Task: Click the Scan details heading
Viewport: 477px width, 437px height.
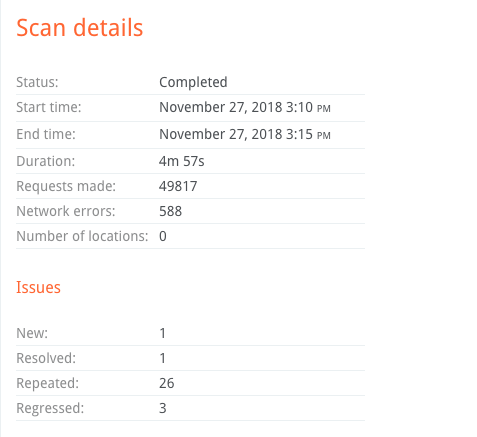Action: click(x=80, y=28)
